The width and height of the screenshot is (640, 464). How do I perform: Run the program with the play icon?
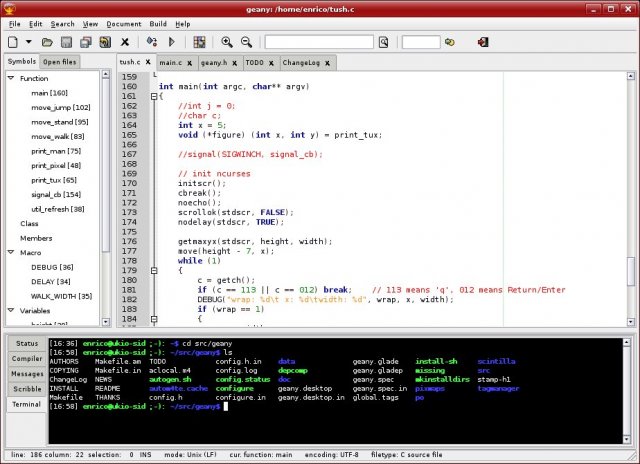click(172, 42)
